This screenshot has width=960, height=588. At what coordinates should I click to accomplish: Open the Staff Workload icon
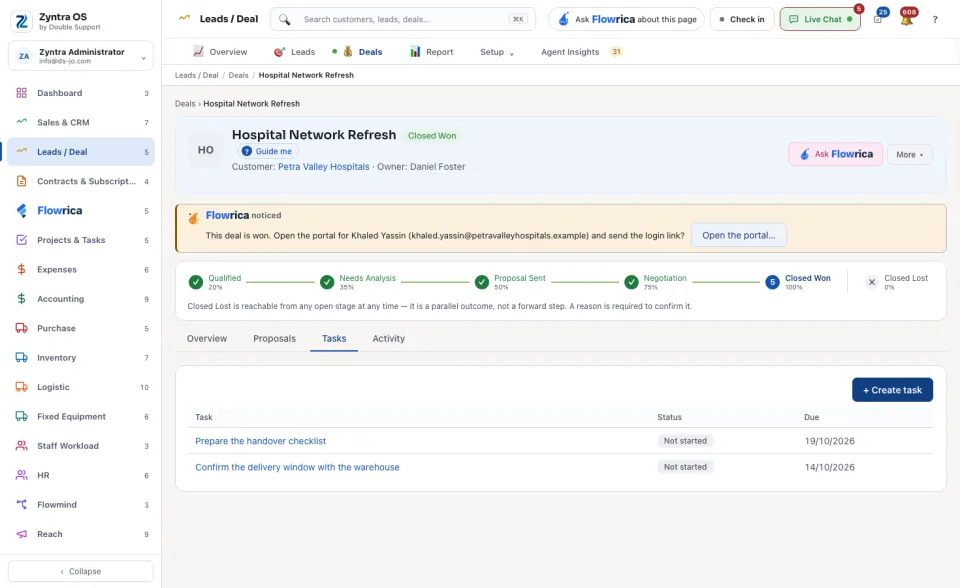point(21,446)
